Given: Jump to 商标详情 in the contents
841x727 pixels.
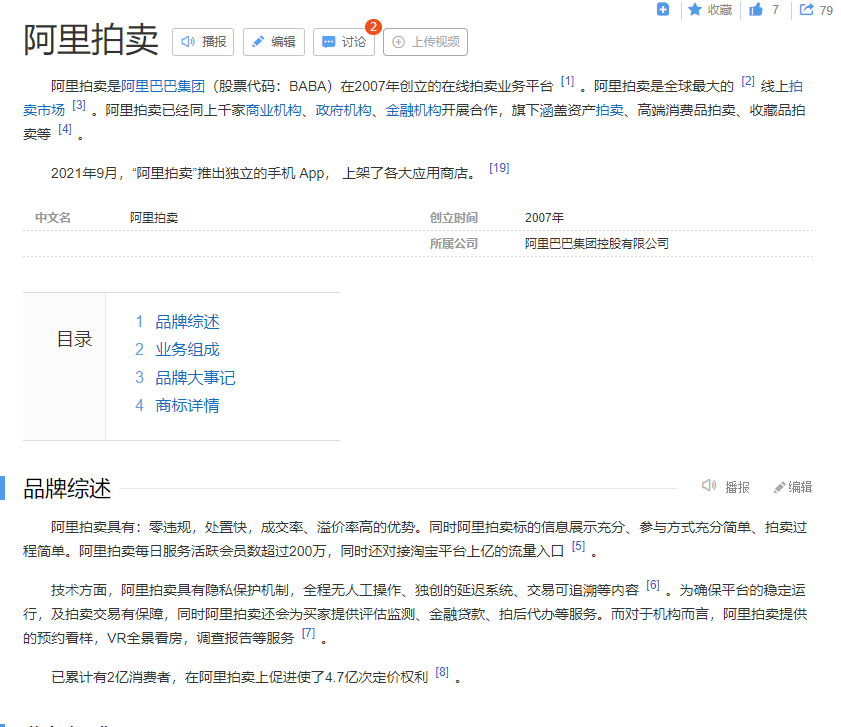Looking at the screenshot, I should [187, 406].
